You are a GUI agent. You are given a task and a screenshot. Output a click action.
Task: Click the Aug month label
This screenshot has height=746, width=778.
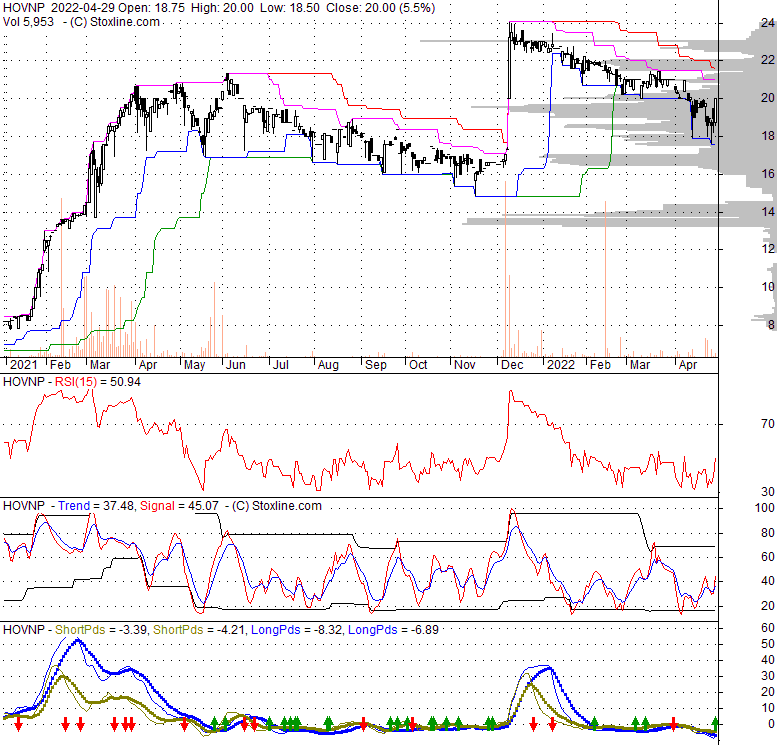[x=328, y=365]
